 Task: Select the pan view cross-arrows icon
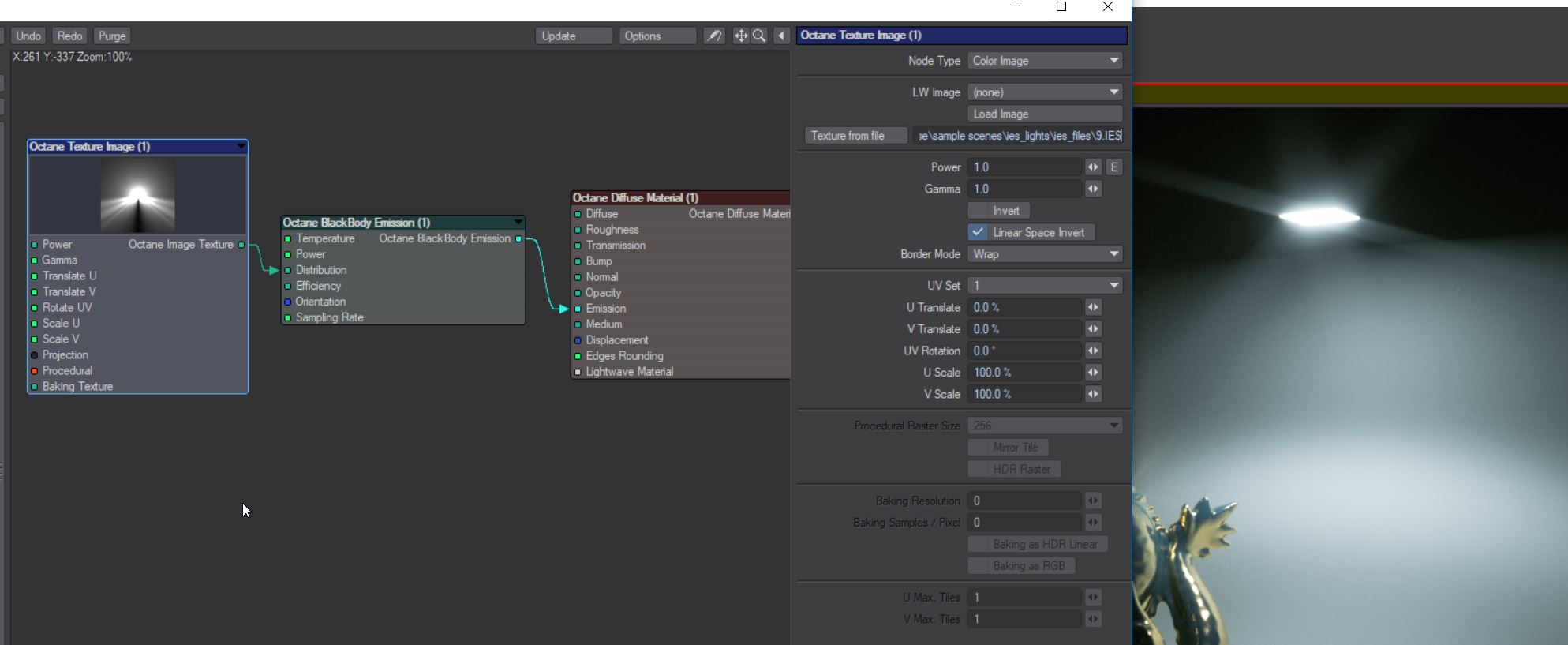(740, 36)
